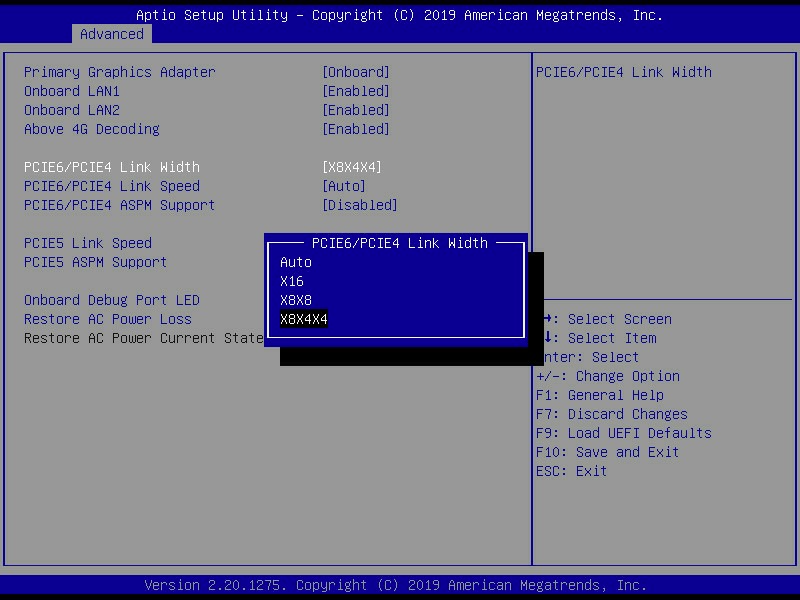Viewport: 800px width, 600px height.
Task: Click the F7: Discard Changes hint
Action: coord(612,414)
